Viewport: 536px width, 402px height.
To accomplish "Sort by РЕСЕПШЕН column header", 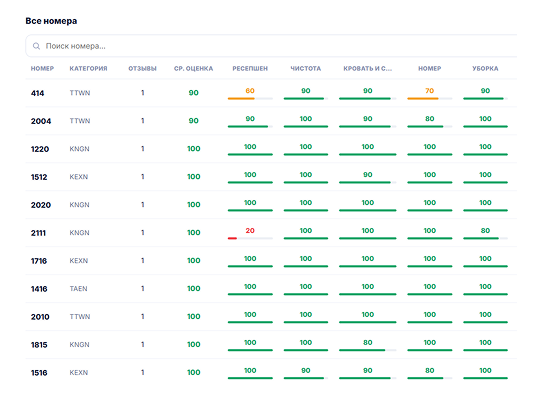I will click(x=250, y=68).
